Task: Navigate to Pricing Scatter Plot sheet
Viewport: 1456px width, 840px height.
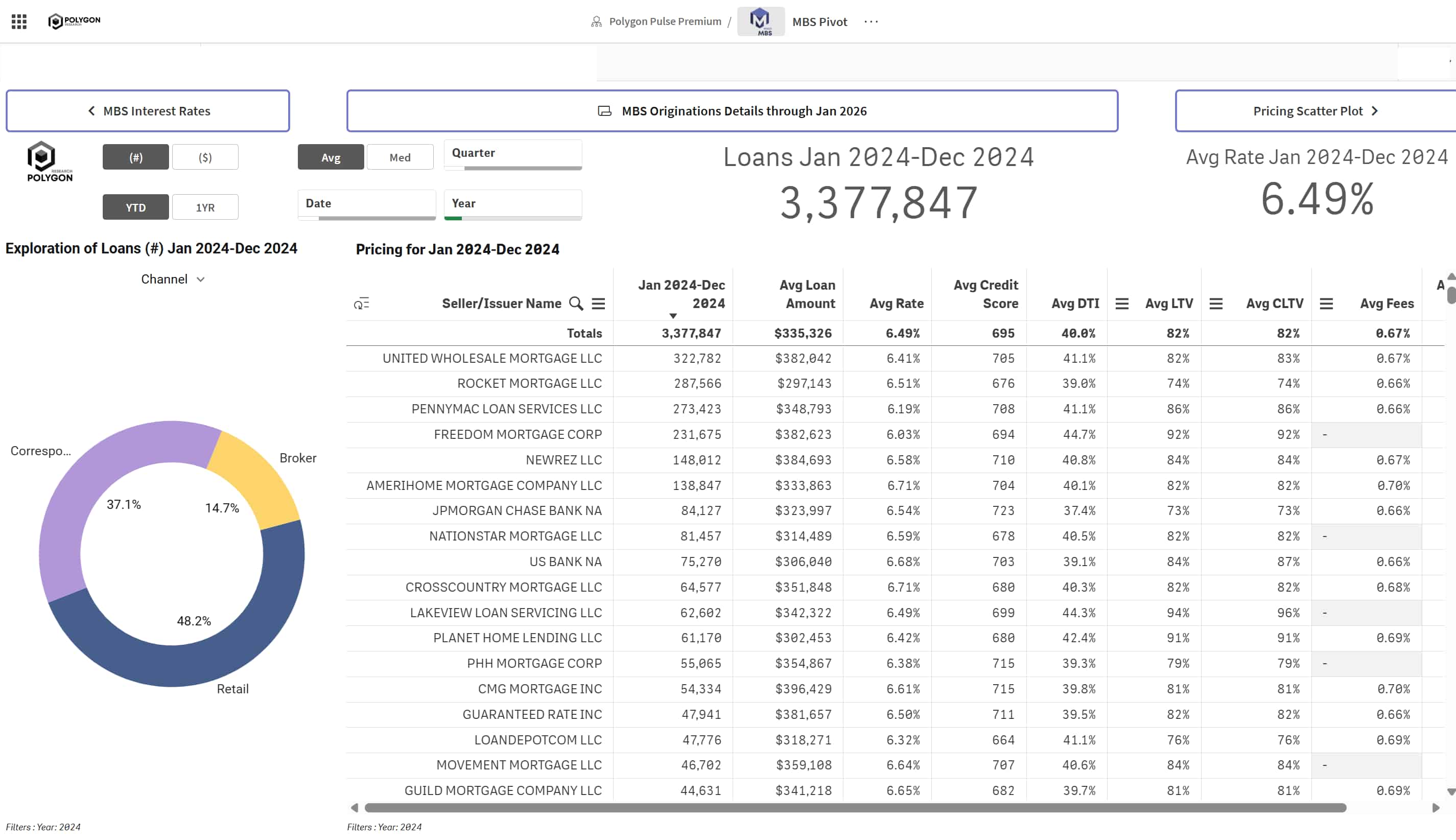Action: click(1313, 110)
